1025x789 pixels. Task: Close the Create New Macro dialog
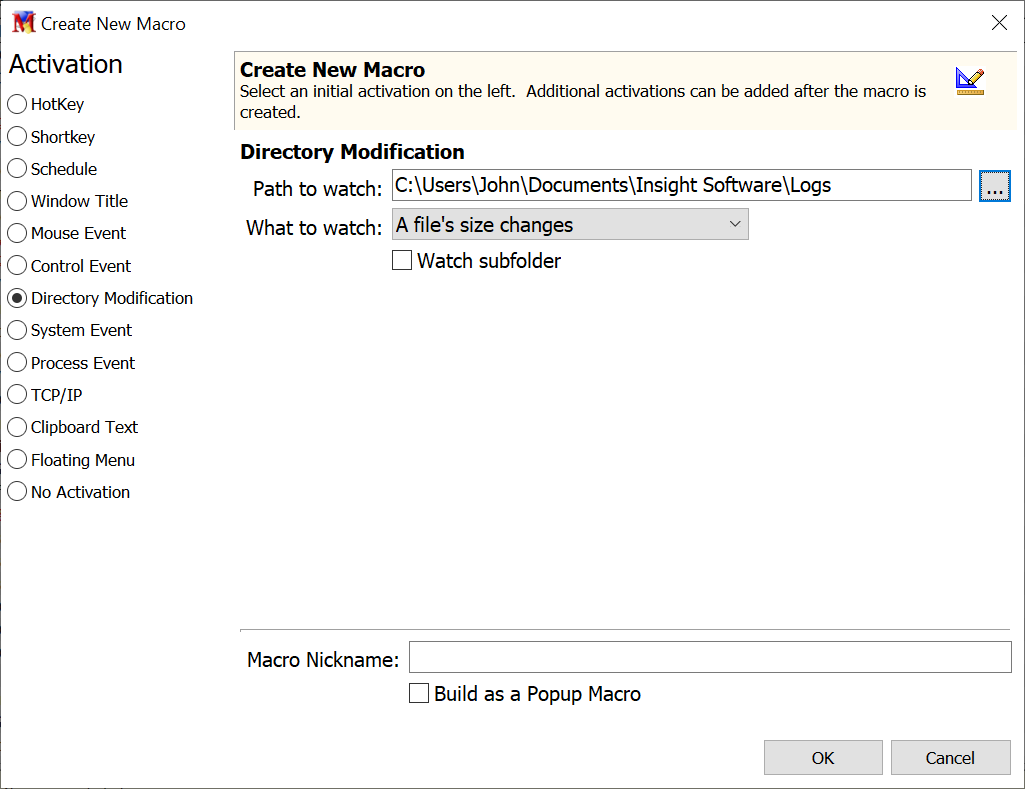pyautogui.click(x=998, y=23)
